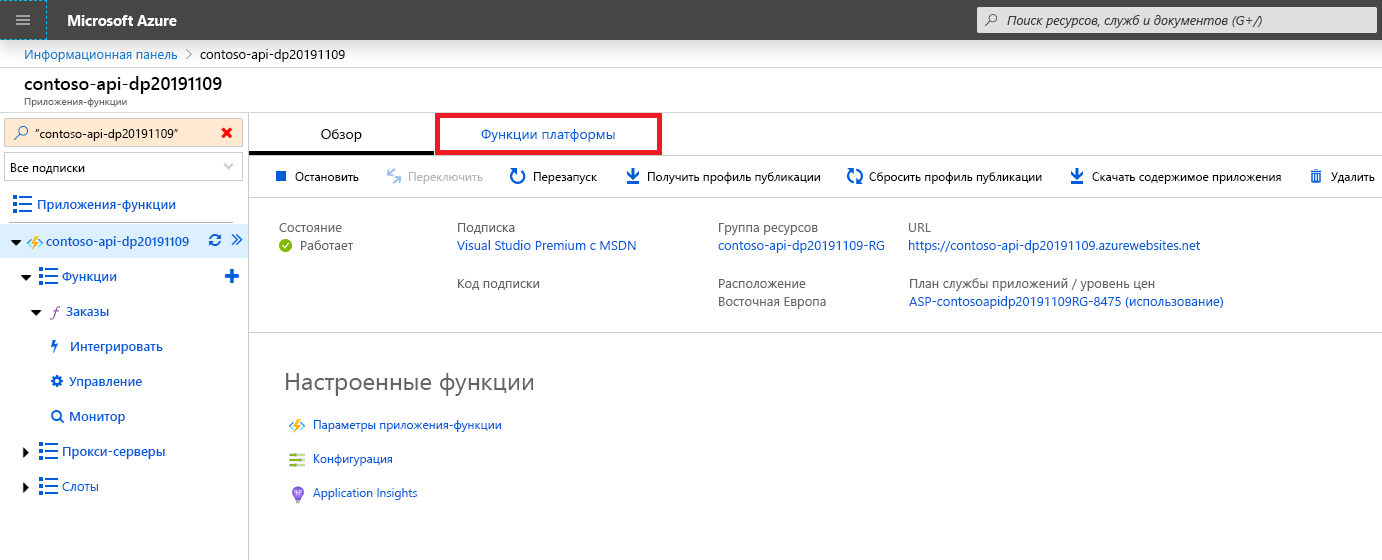Focus the Azure global search field
The width and height of the screenshot is (1382, 560).
[1178, 20]
